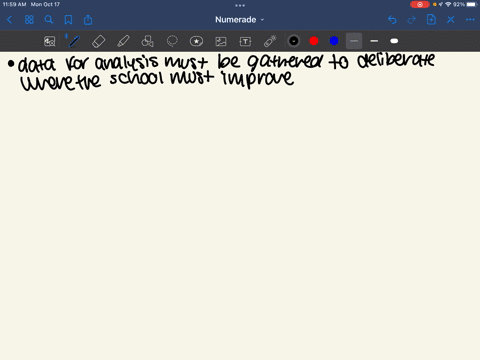Choose the black pen color
The height and width of the screenshot is (360, 480).
(294, 41)
